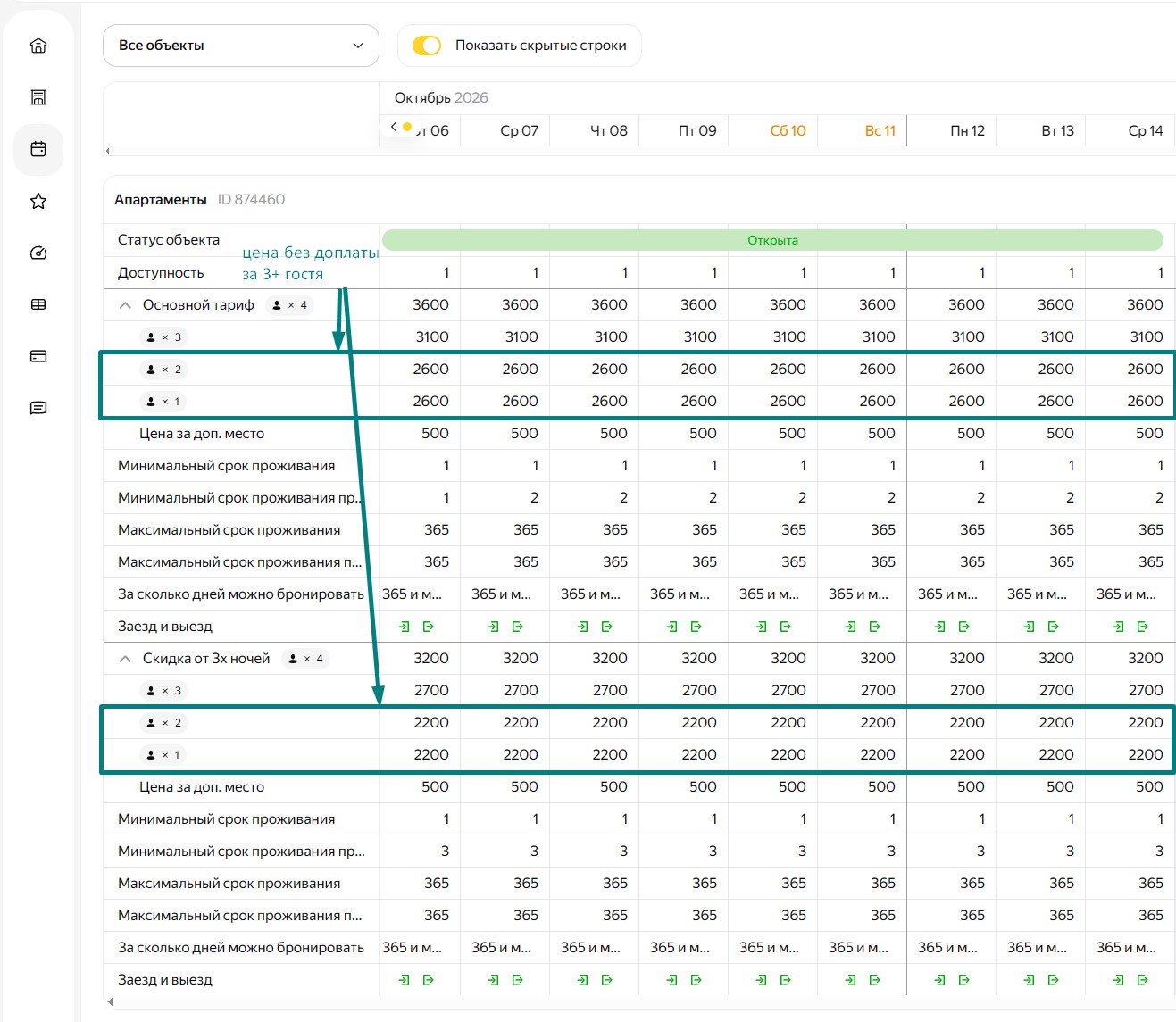The width and height of the screenshot is (1176, 1022).
Task: Open the Все объекты dropdown
Action: click(x=241, y=46)
